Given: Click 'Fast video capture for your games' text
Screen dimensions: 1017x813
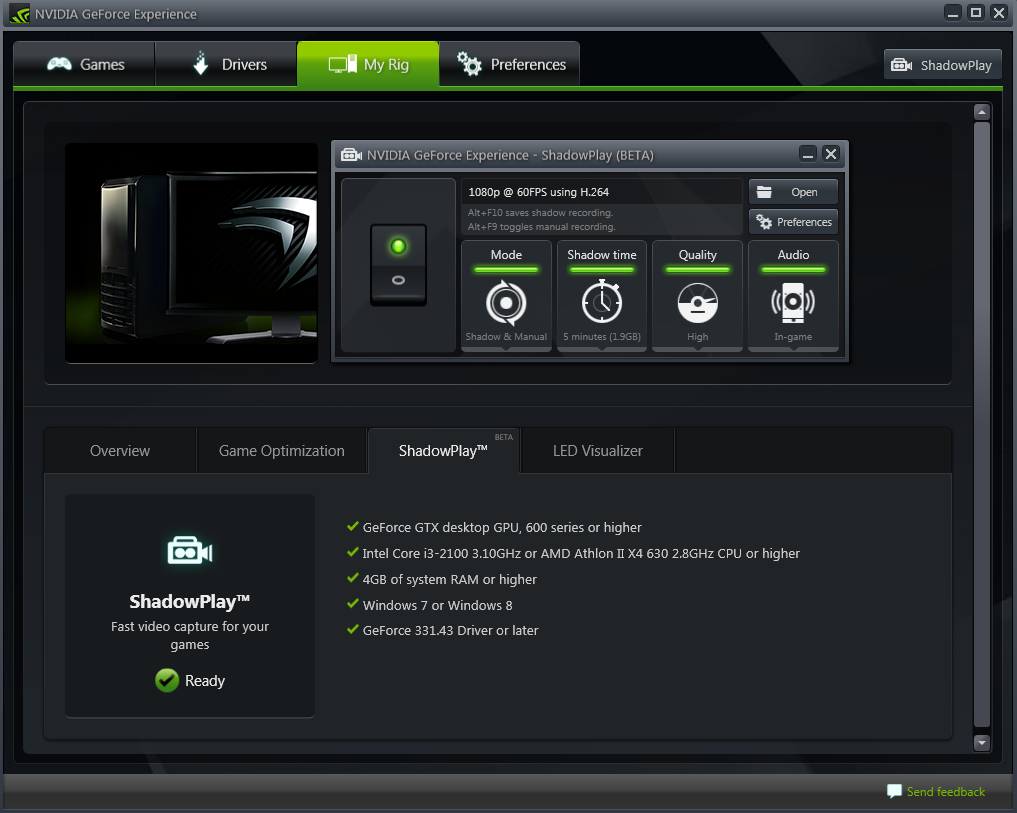Looking at the screenshot, I should tap(189, 635).
